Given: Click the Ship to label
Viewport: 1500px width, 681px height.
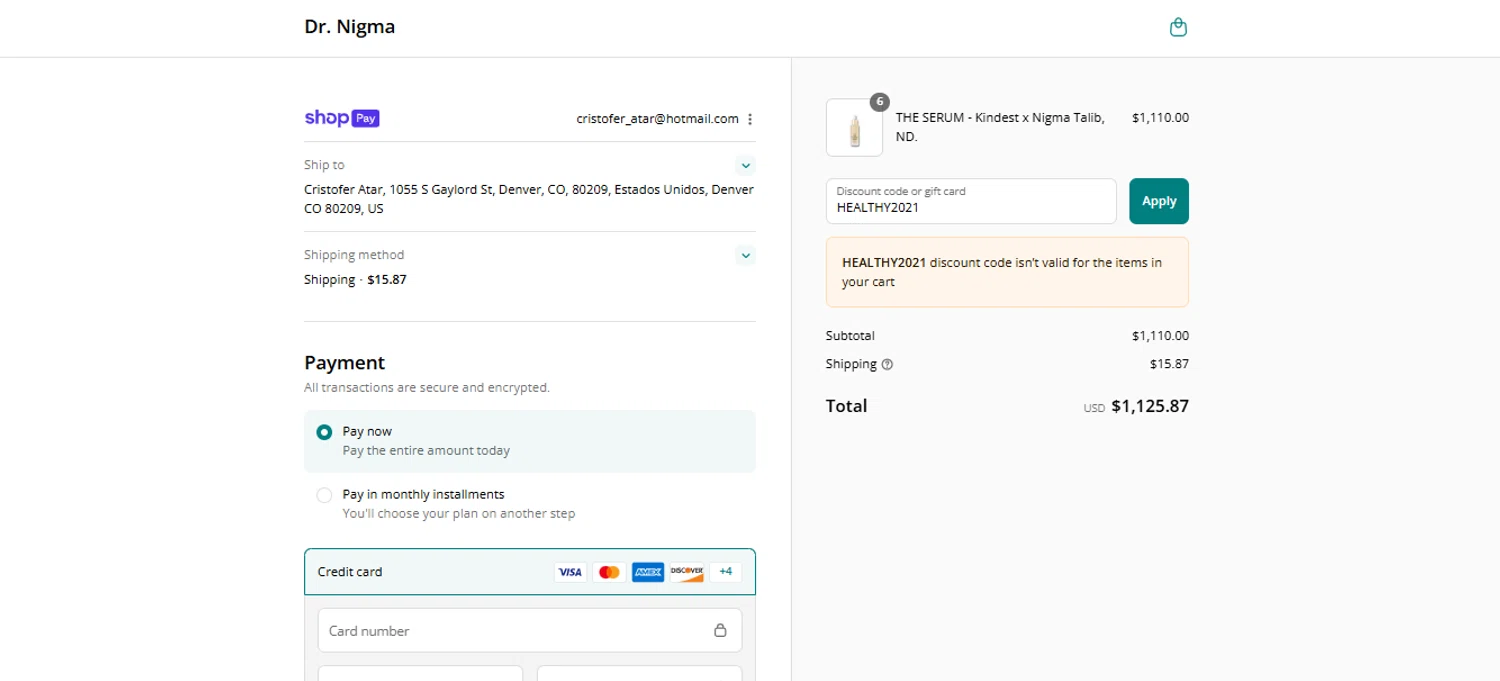Looking at the screenshot, I should pyautogui.click(x=324, y=165).
